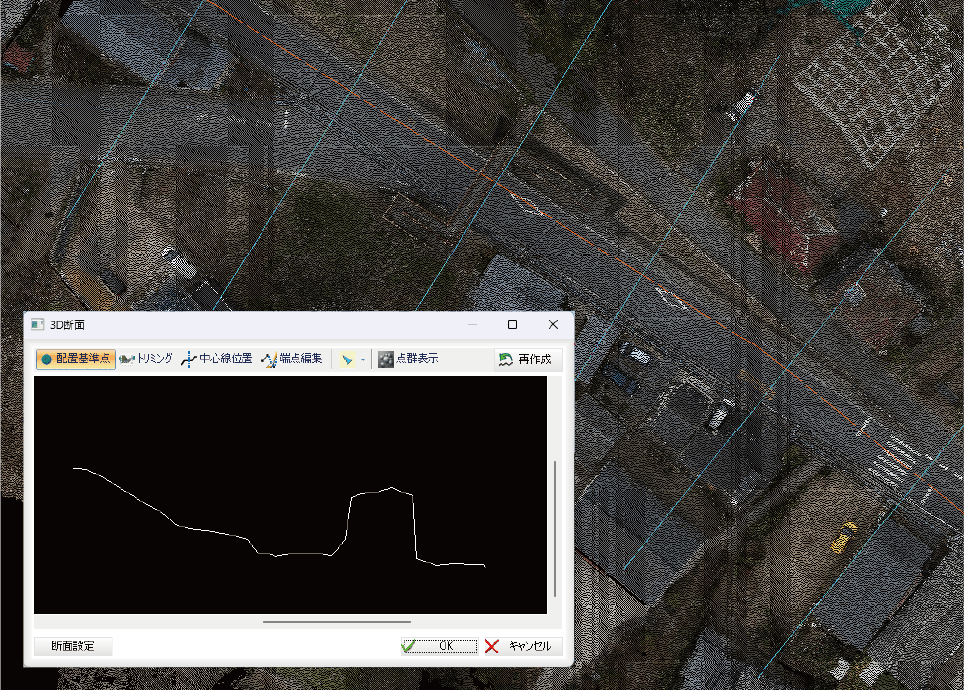The image size is (964, 692).
Task: Click the 再作成 recreate button
Action: [x=527, y=360]
